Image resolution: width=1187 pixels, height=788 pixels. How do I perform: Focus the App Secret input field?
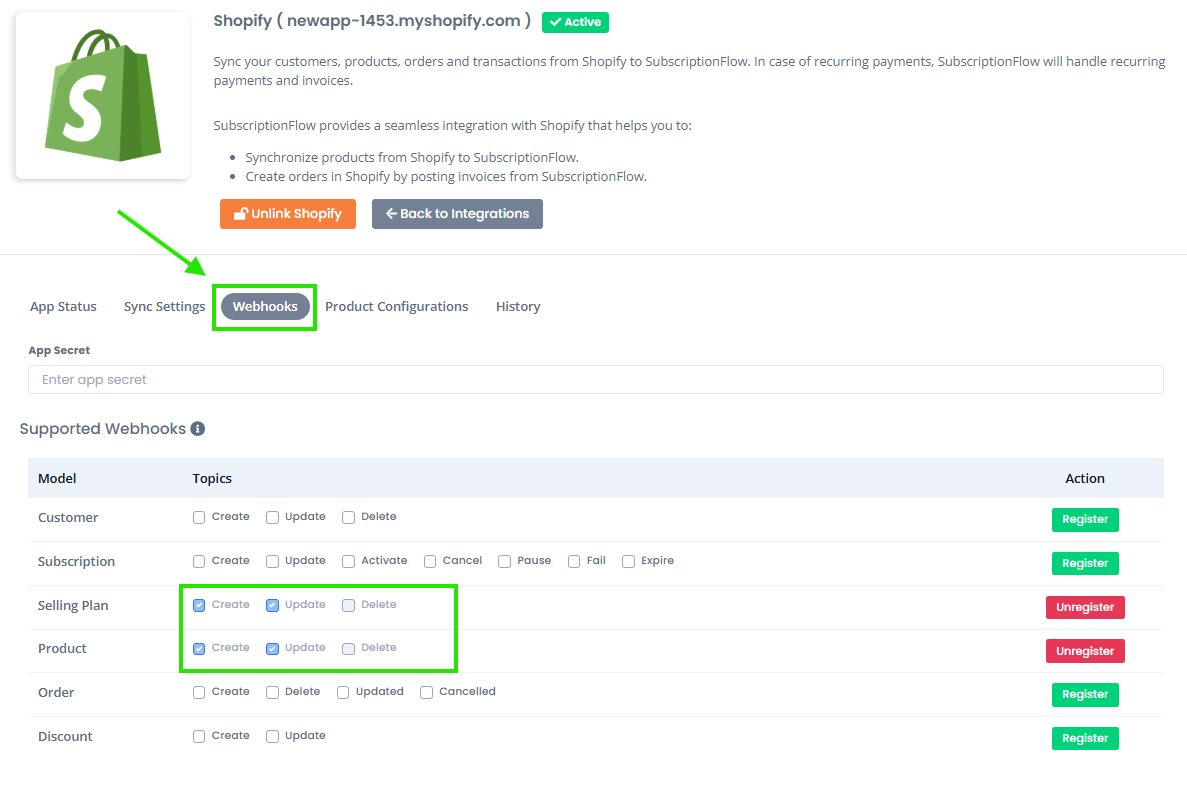click(x=596, y=379)
